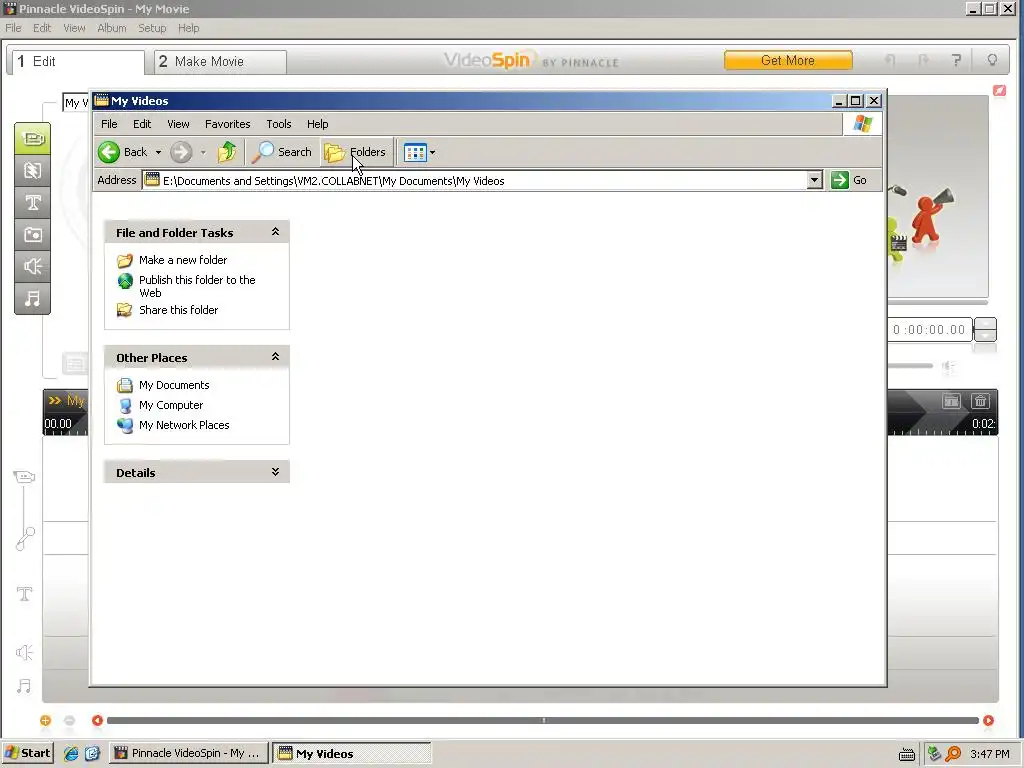This screenshot has height=768, width=1024.
Task: Click music track note icon
Action: [x=24, y=686]
